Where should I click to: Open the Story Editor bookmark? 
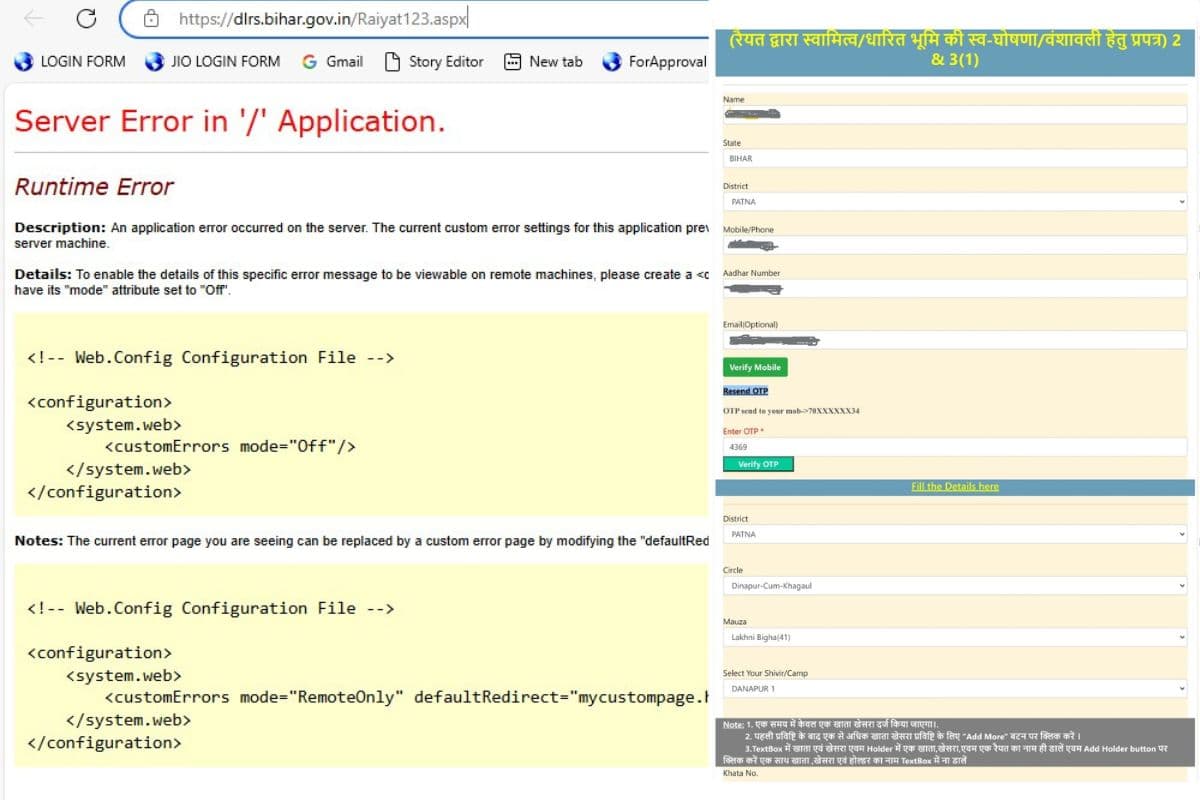[x=434, y=61]
